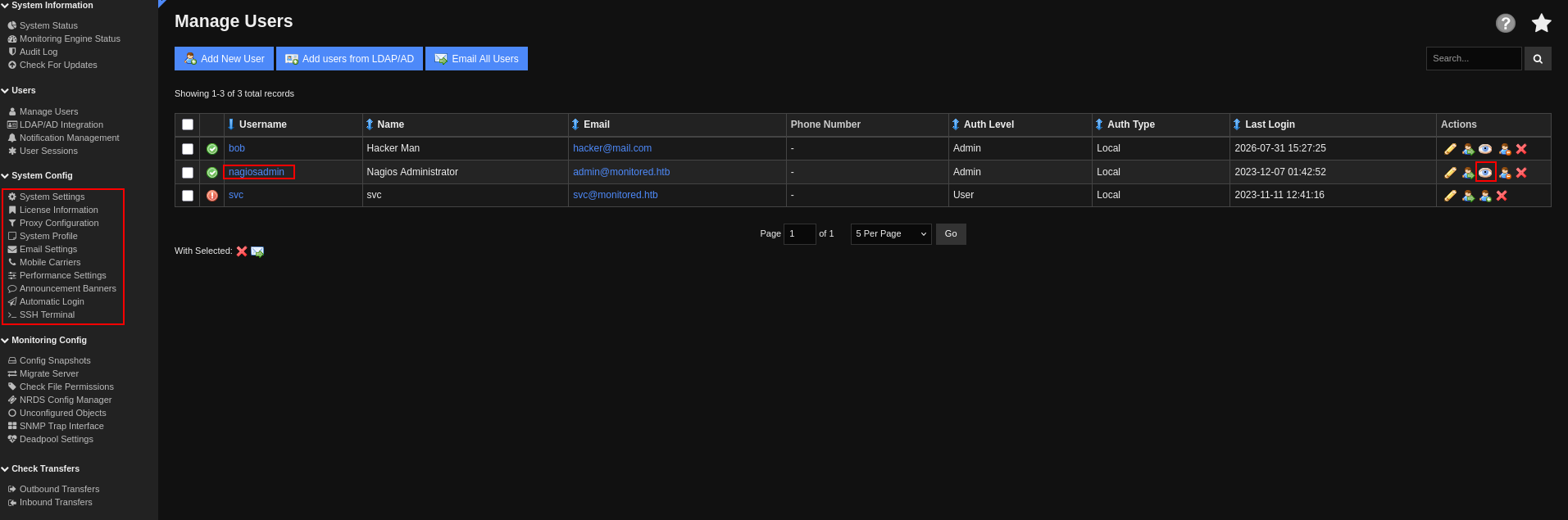Open Config Snapshots in sidebar
The height and width of the screenshot is (520, 1568).
pos(55,360)
